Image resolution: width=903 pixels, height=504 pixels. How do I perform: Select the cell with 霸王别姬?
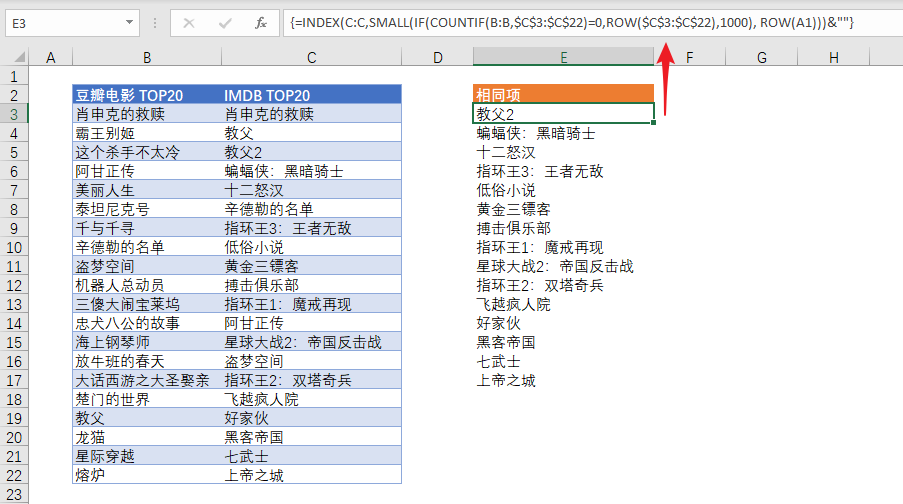click(147, 133)
